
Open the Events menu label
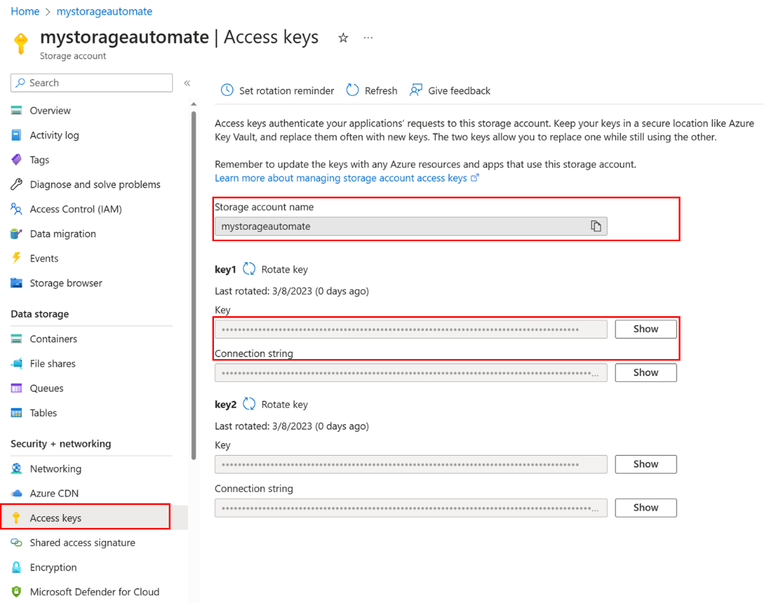click(44, 259)
